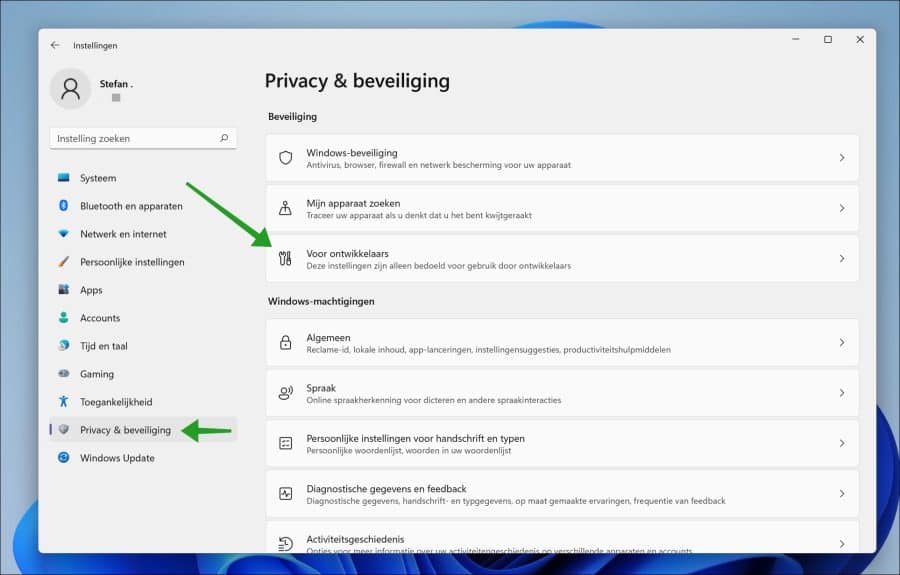Open Spraak settings title
Screen dimensions: 900x575
[321, 388]
